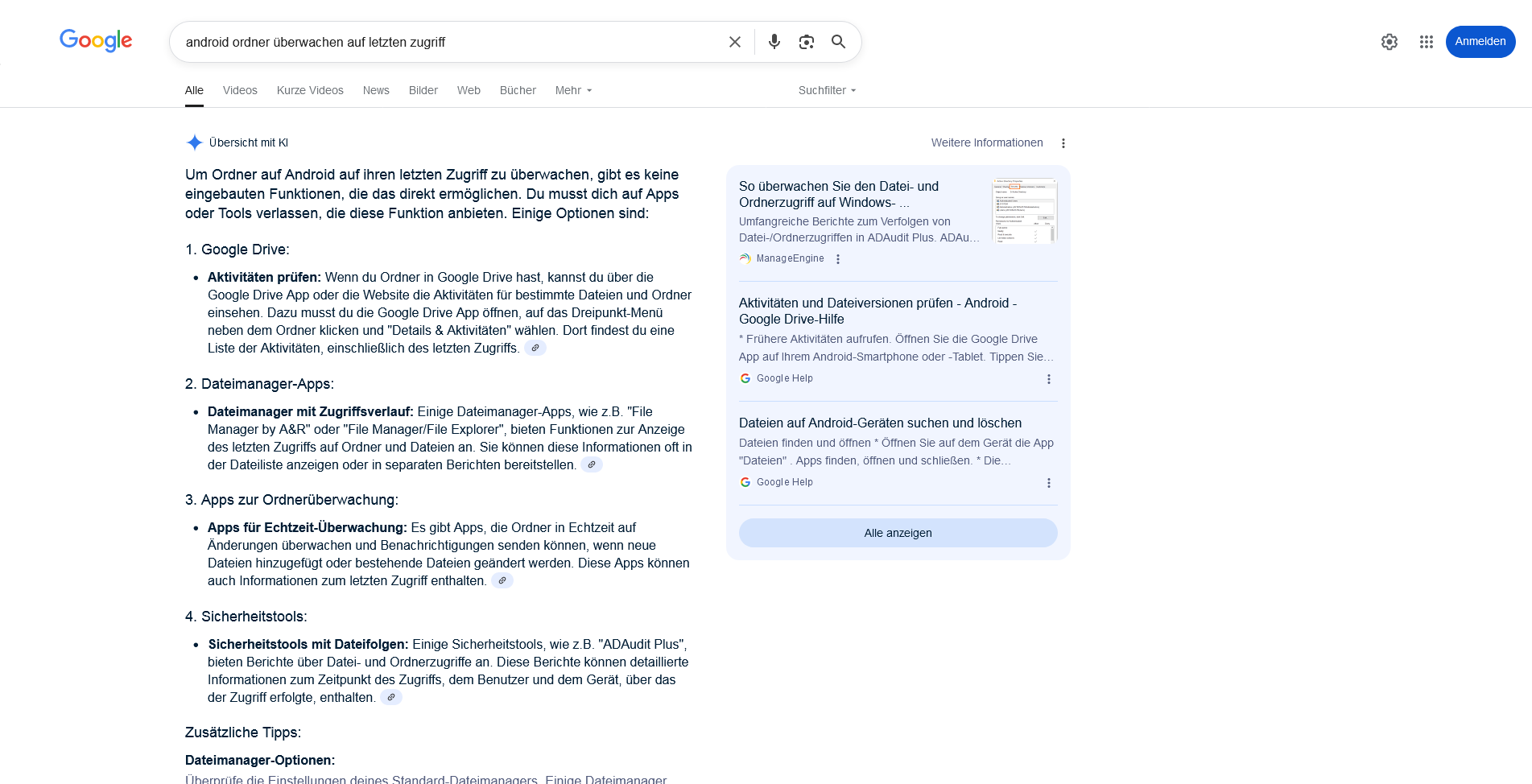This screenshot has height=784, width=1532.
Task: Start voice search with the microphone icon
Action: pyautogui.click(x=774, y=41)
